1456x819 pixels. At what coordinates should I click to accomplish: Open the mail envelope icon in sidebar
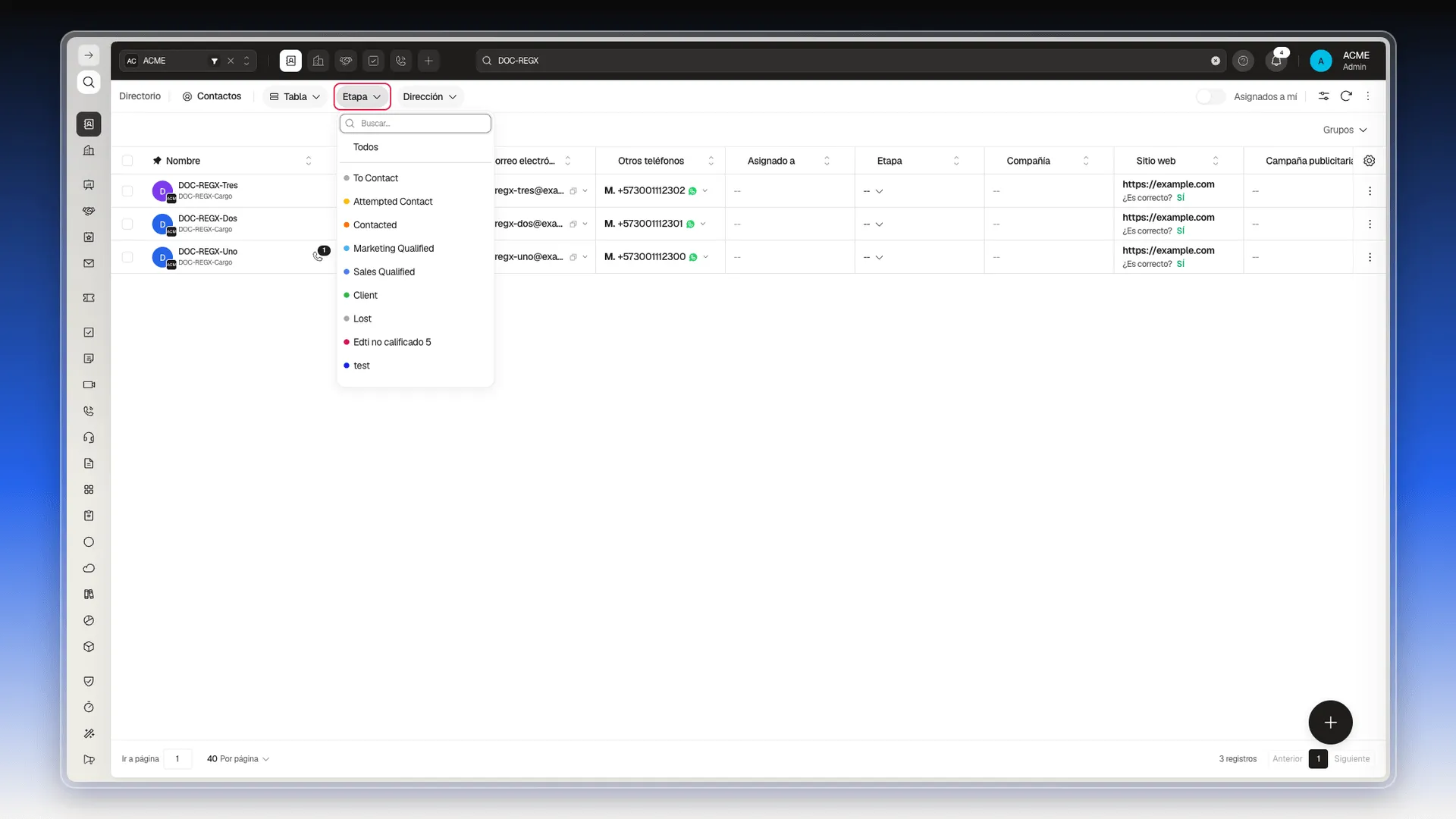click(89, 264)
